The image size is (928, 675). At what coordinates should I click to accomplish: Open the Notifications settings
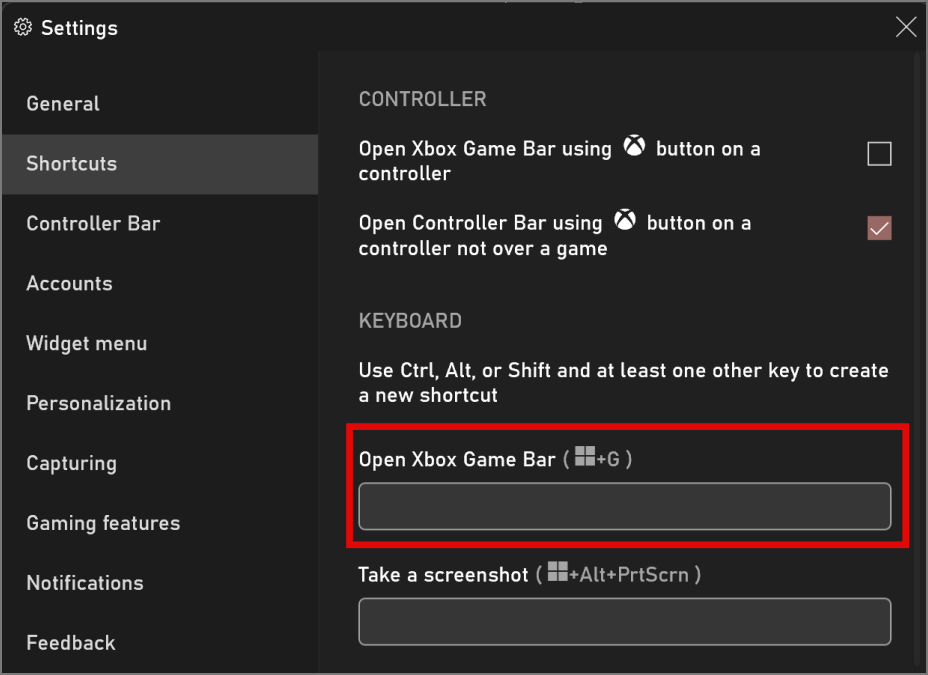pos(84,583)
